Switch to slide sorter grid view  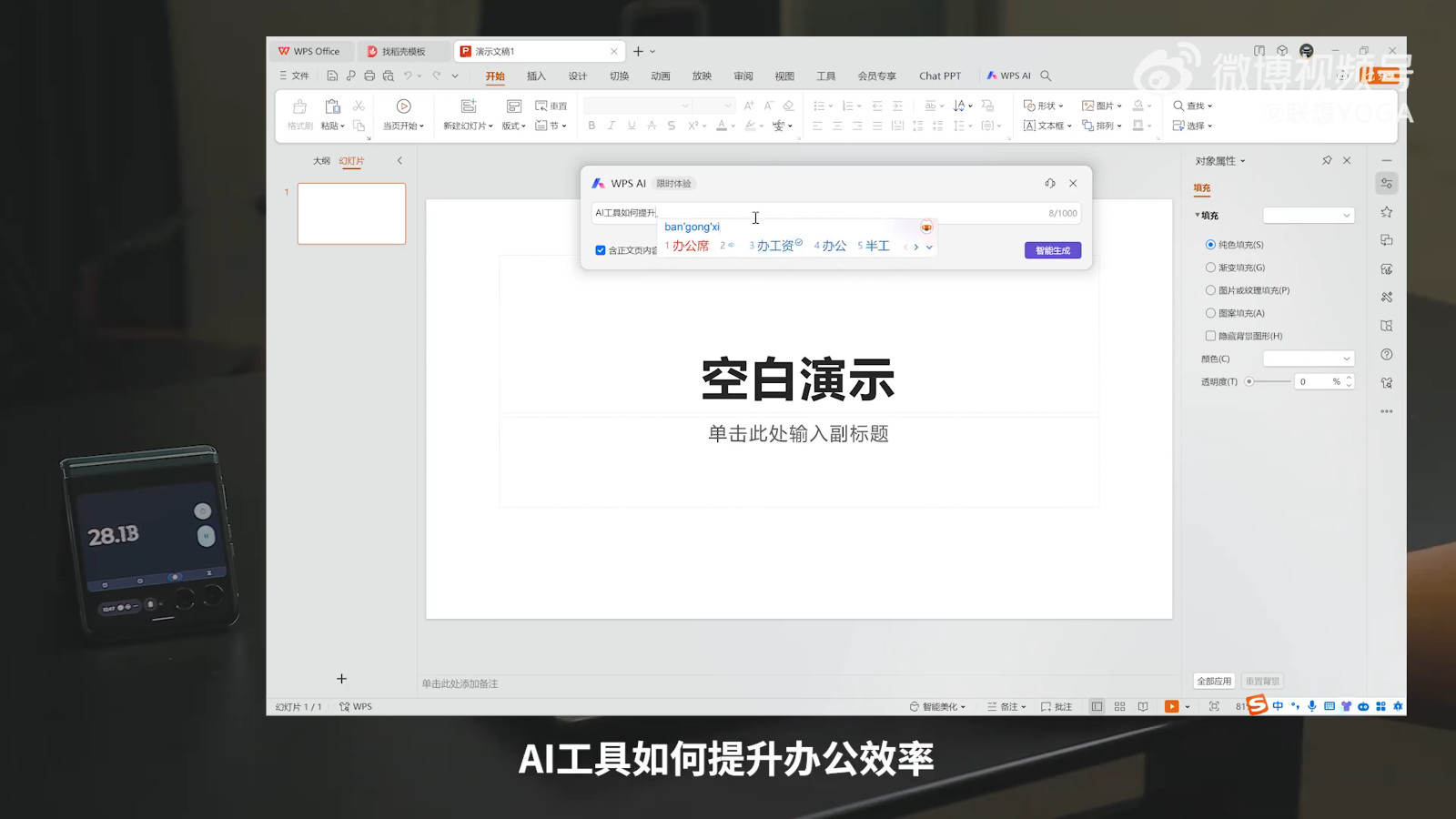coord(1119,706)
